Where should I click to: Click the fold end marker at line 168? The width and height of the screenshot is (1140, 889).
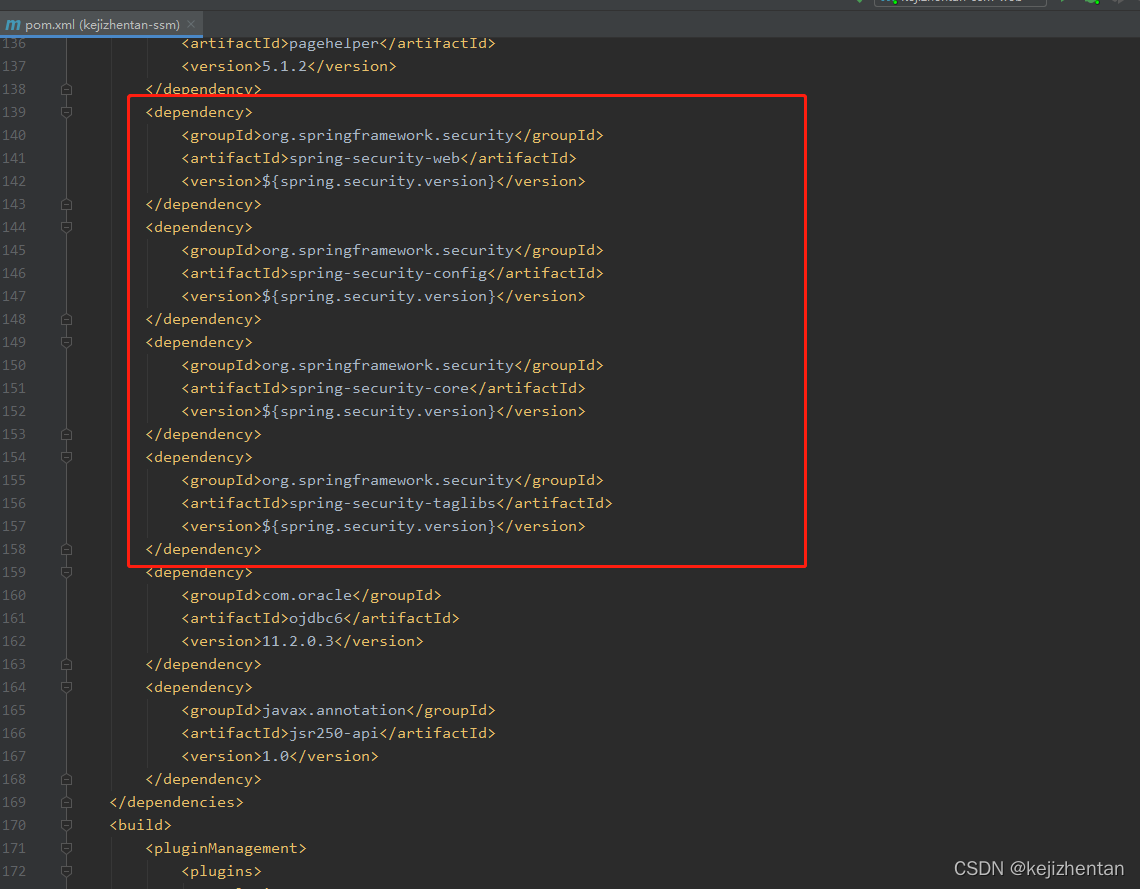point(66,779)
